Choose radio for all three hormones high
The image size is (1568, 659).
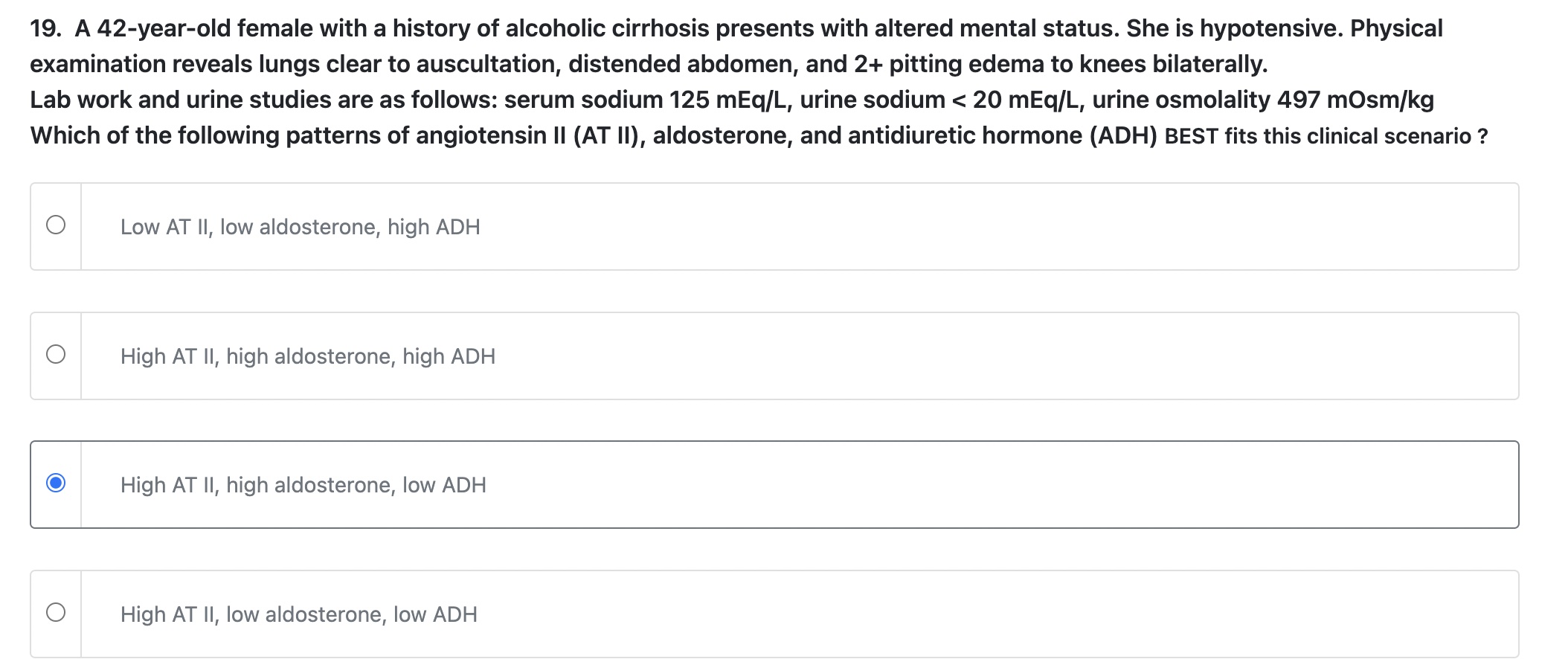click(x=56, y=354)
